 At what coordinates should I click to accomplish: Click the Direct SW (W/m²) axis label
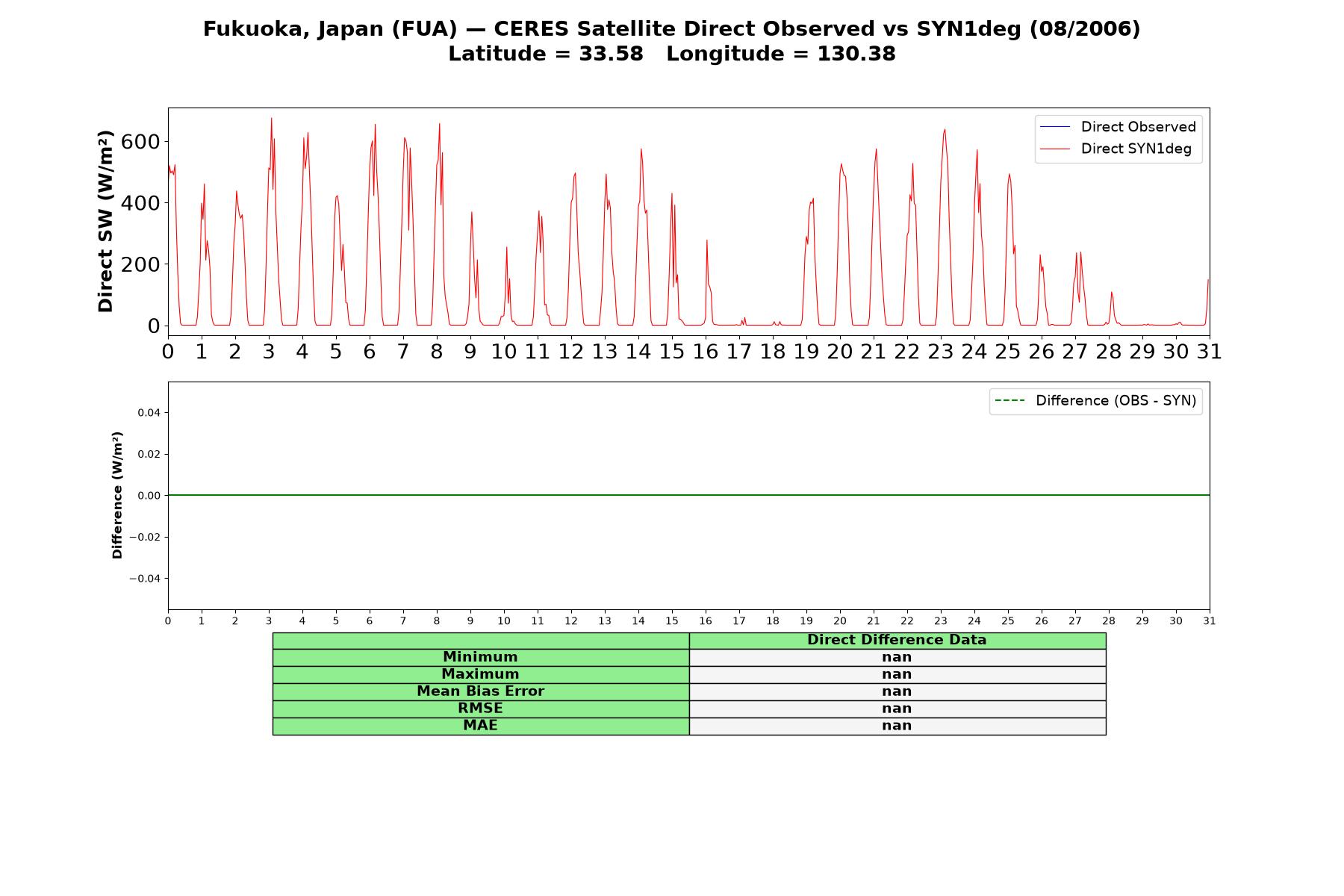pos(105,221)
